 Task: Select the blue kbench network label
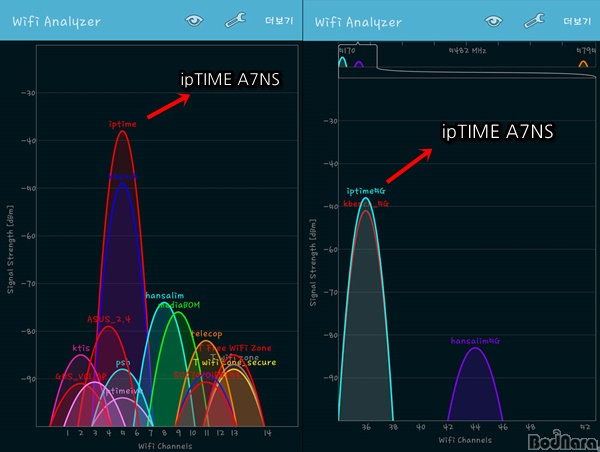[x=123, y=177]
